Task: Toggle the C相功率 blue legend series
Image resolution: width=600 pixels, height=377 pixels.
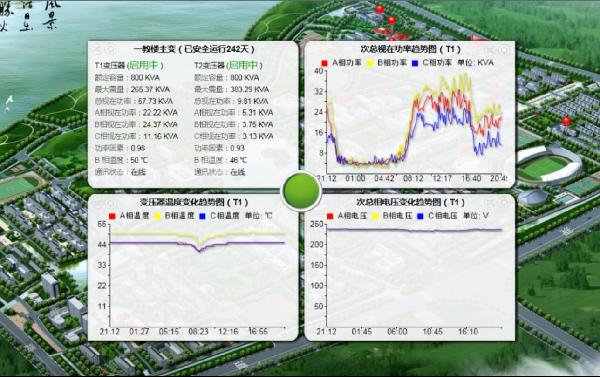Action: 432,63
